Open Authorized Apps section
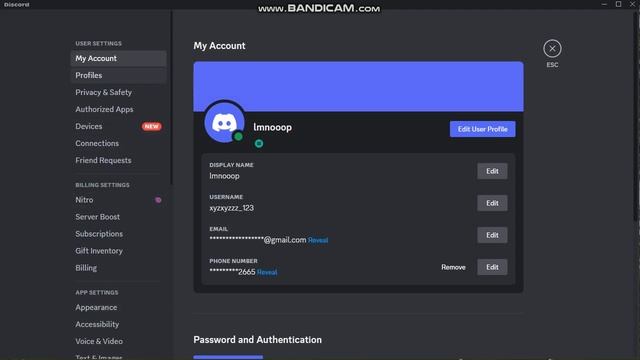 click(118, 109)
